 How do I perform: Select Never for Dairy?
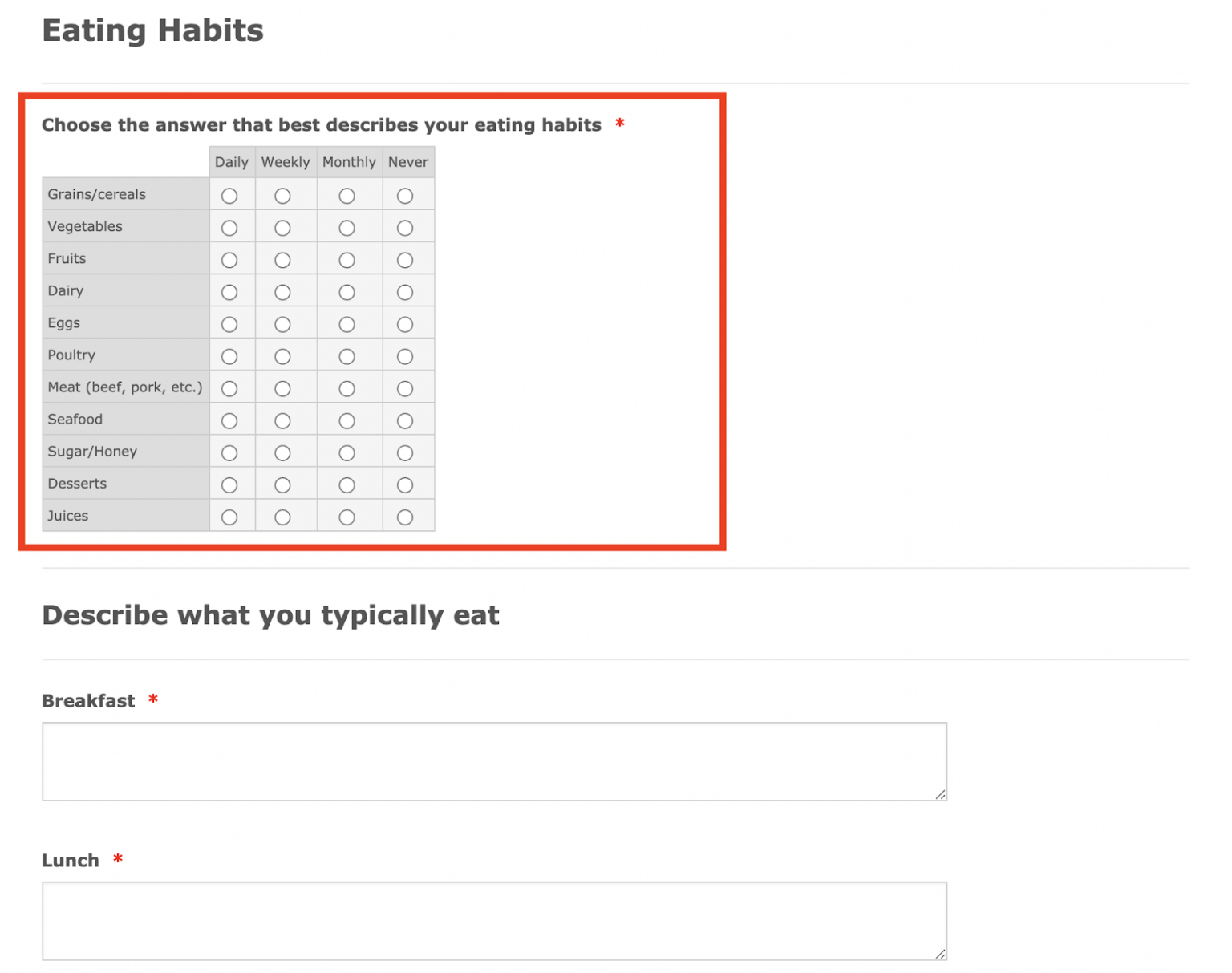(x=405, y=292)
